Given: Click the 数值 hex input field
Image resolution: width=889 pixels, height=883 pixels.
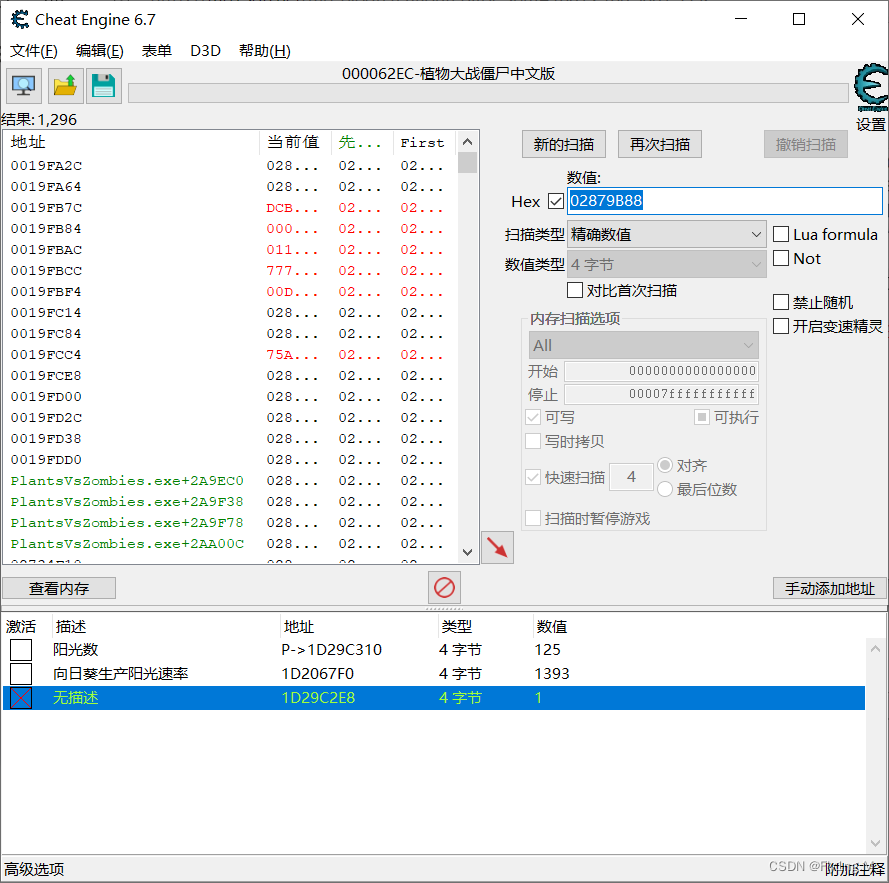Looking at the screenshot, I should [725, 201].
